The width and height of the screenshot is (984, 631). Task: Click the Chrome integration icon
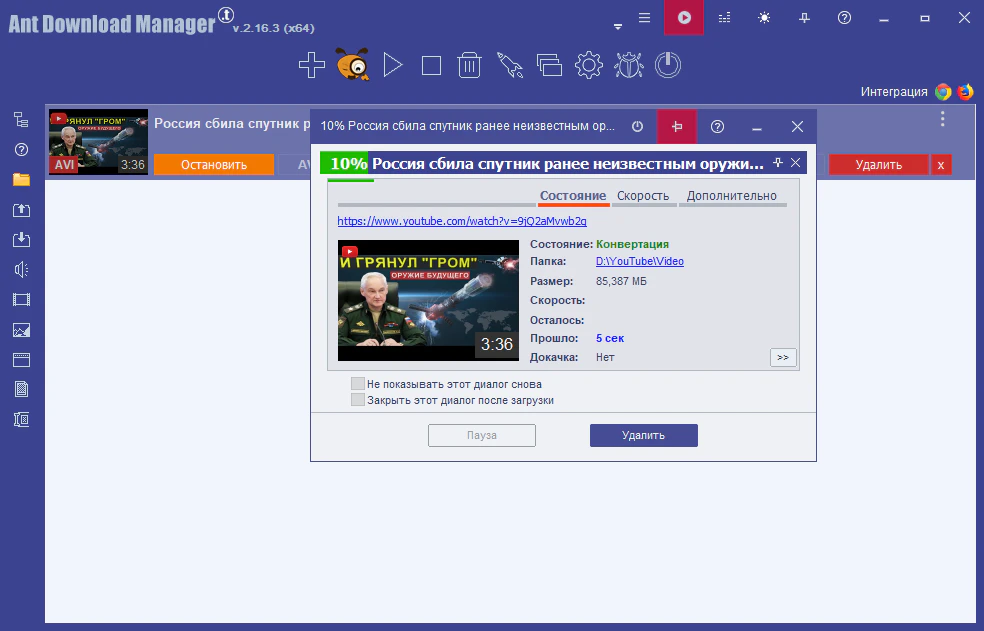tap(943, 92)
